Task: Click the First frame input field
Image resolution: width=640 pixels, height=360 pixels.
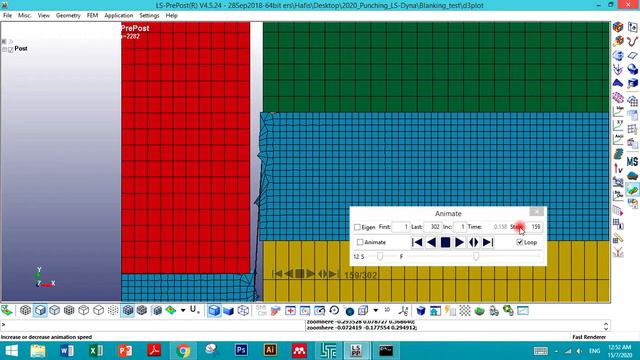Action: point(401,227)
